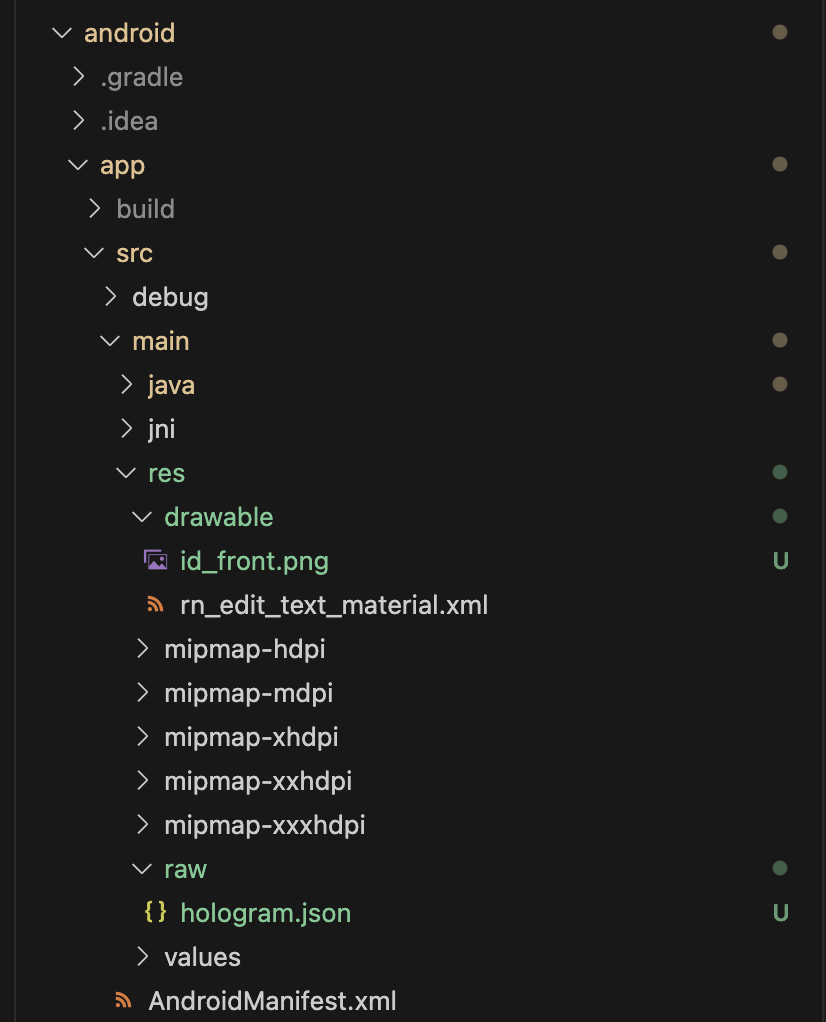
Task: Expand the values folder
Action: [x=141, y=956]
